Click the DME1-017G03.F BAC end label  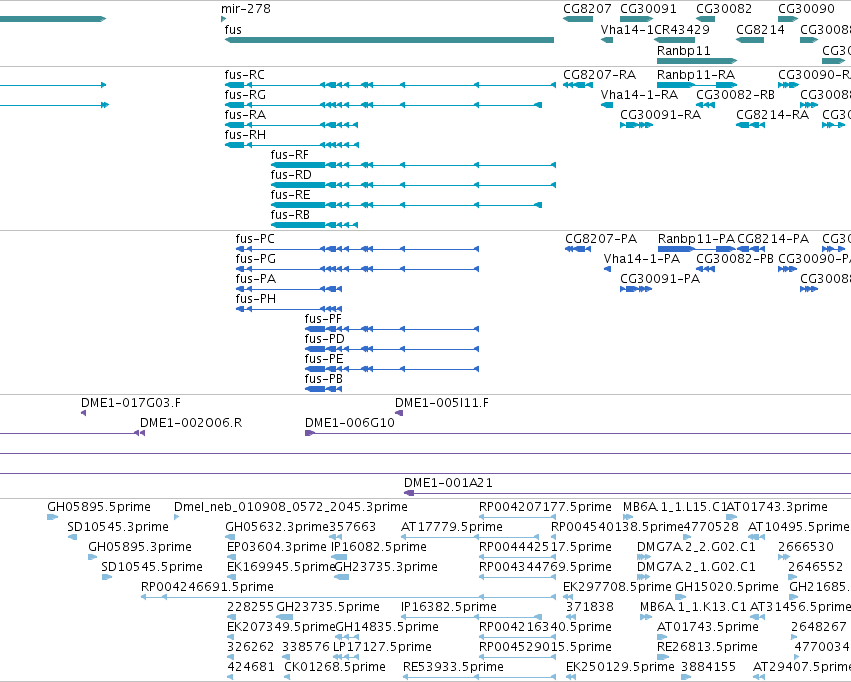point(131,403)
